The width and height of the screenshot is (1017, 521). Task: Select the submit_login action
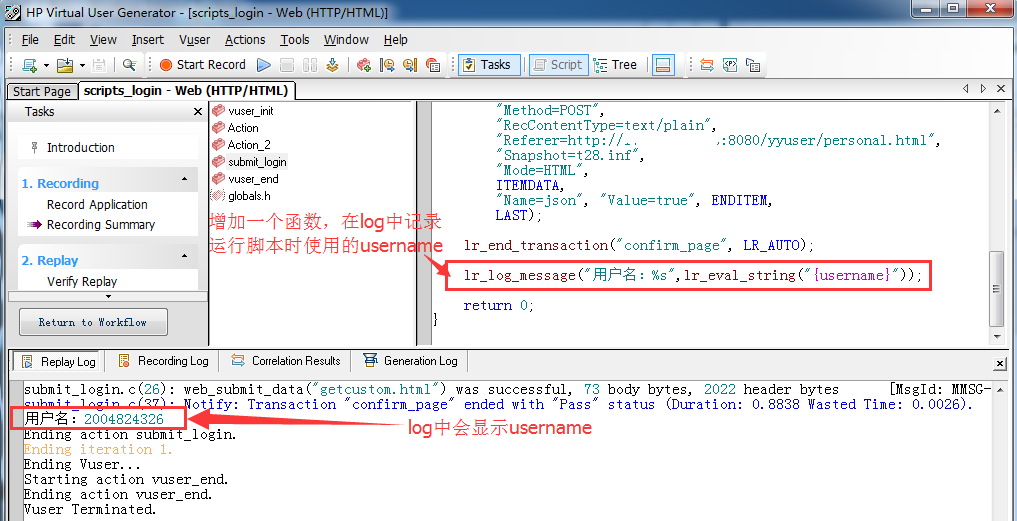(250, 162)
